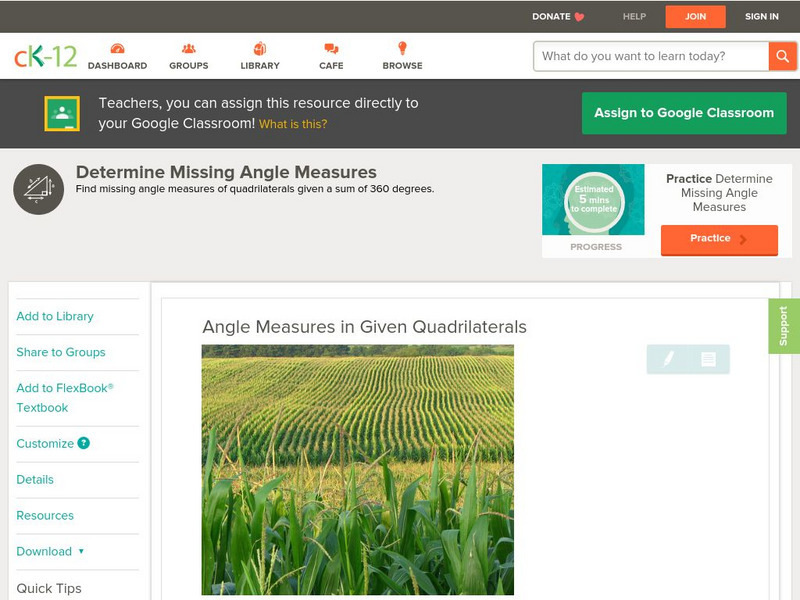Click the estimated 5 mins progress thumbnail
This screenshot has width=800, height=600.
(593, 199)
